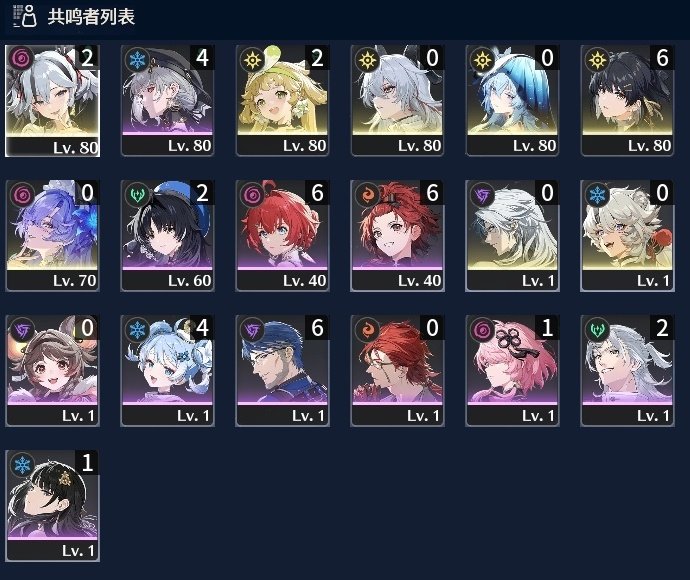Select the blue-haired Lv. 80 light-element character
The height and width of the screenshot is (580, 690).
point(512,101)
